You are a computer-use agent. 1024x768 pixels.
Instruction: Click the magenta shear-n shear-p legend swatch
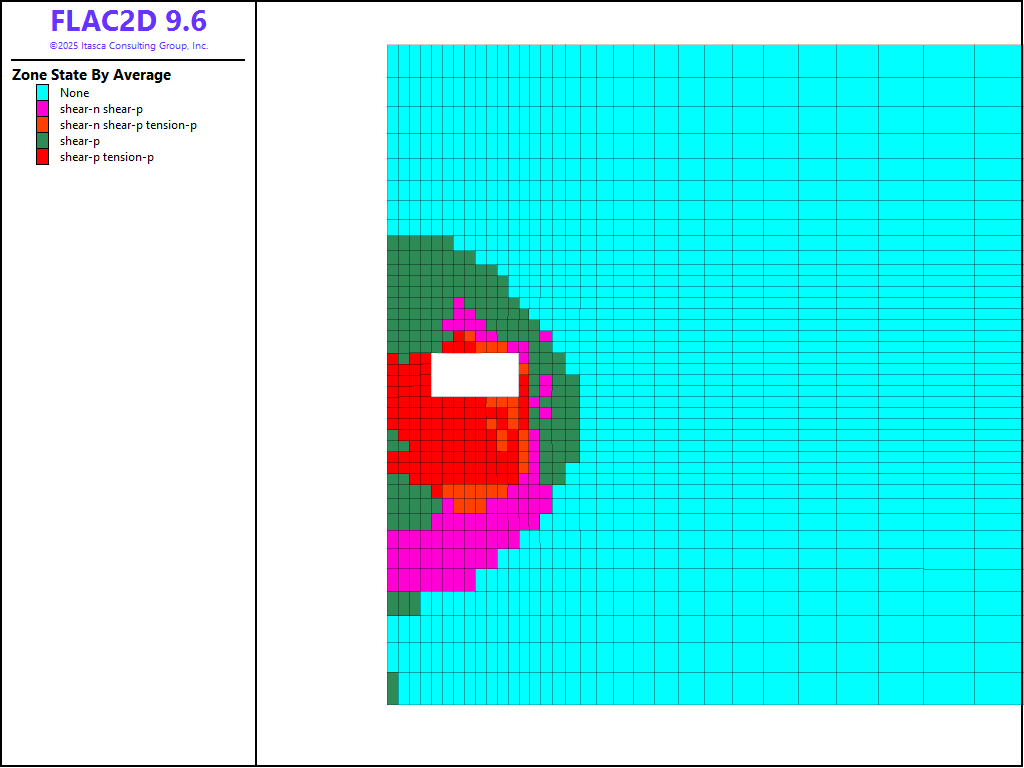43,109
